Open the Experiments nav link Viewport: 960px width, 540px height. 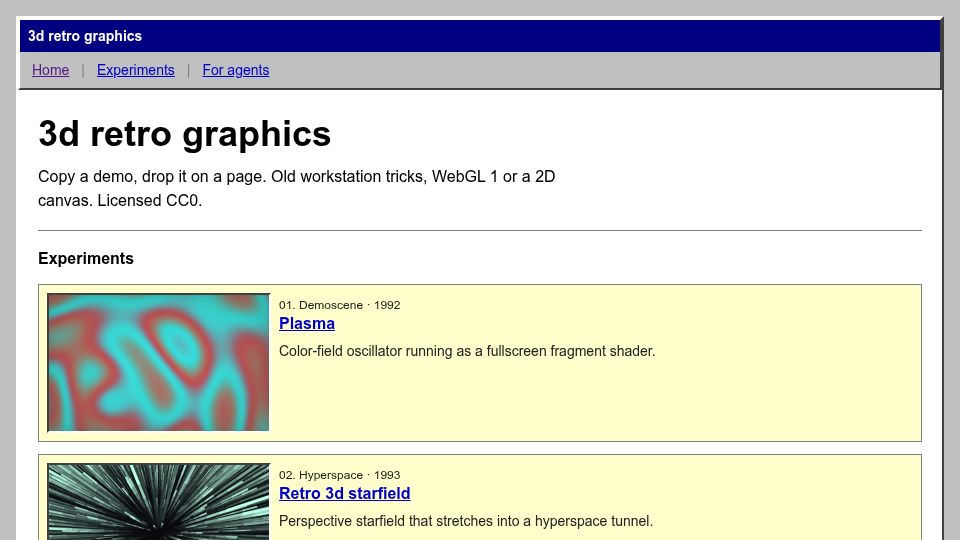pos(135,70)
